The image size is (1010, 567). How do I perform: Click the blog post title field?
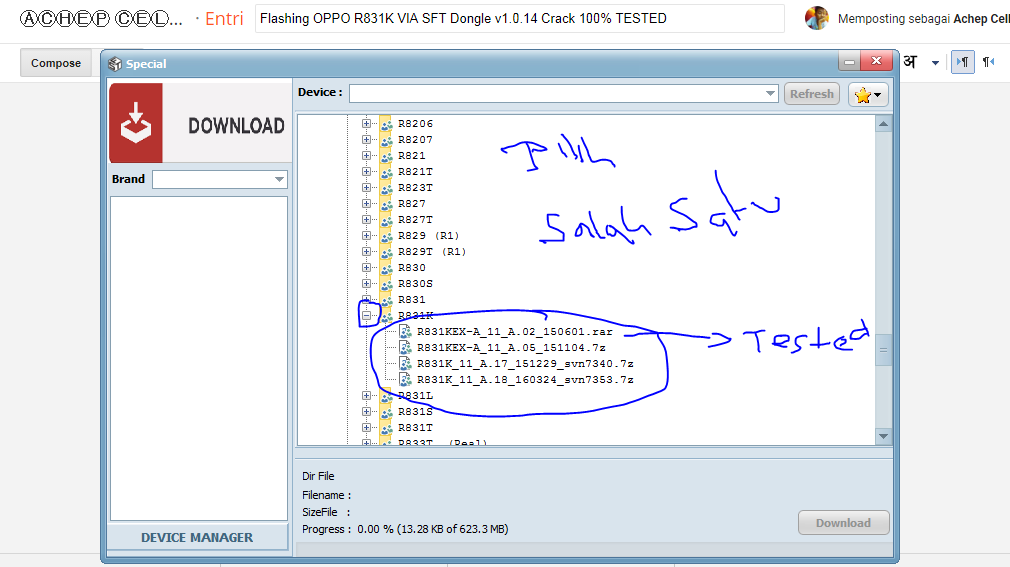[520, 19]
